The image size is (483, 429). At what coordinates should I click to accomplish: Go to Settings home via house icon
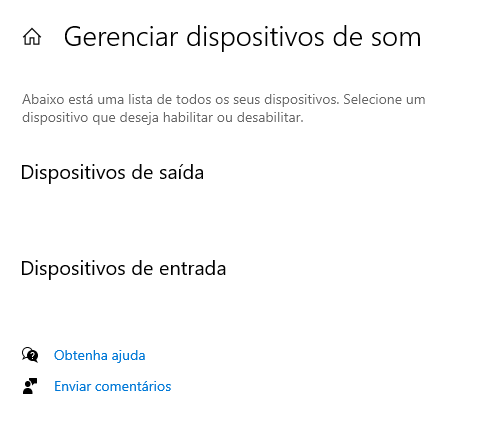[32, 37]
